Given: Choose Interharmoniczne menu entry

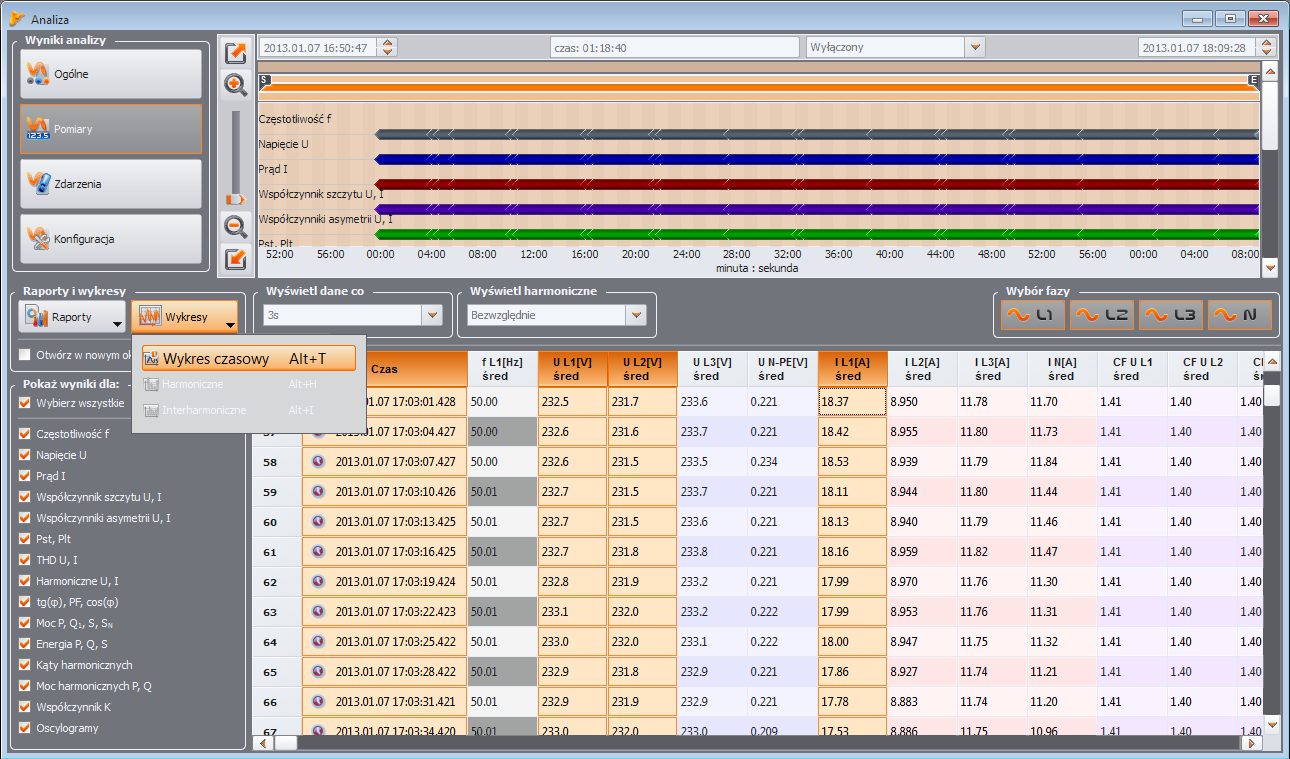Looking at the screenshot, I should pos(248,411).
